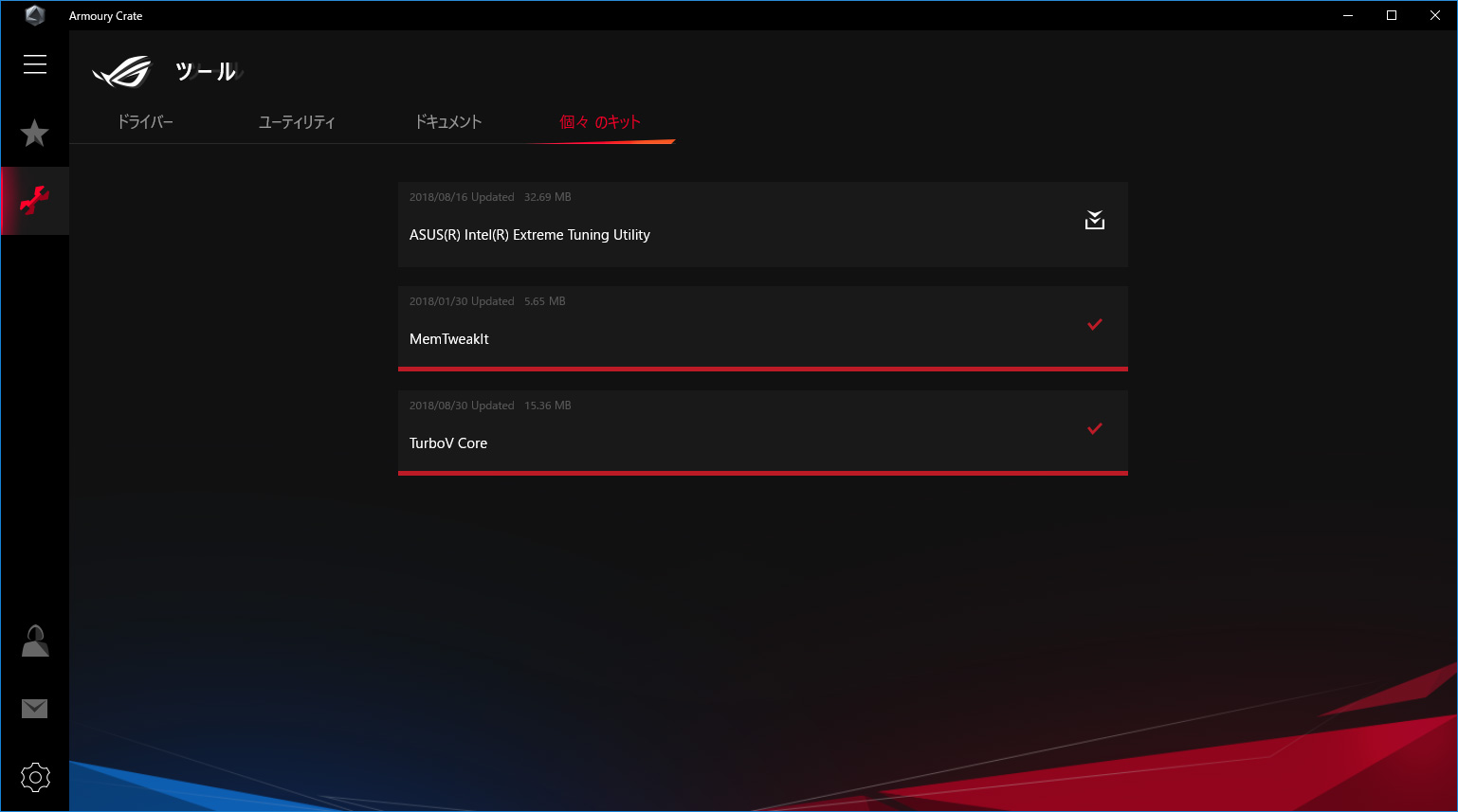The height and width of the screenshot is (812, 1458).
Task: Select the MemTweakIt name
Action: point(449,339)
